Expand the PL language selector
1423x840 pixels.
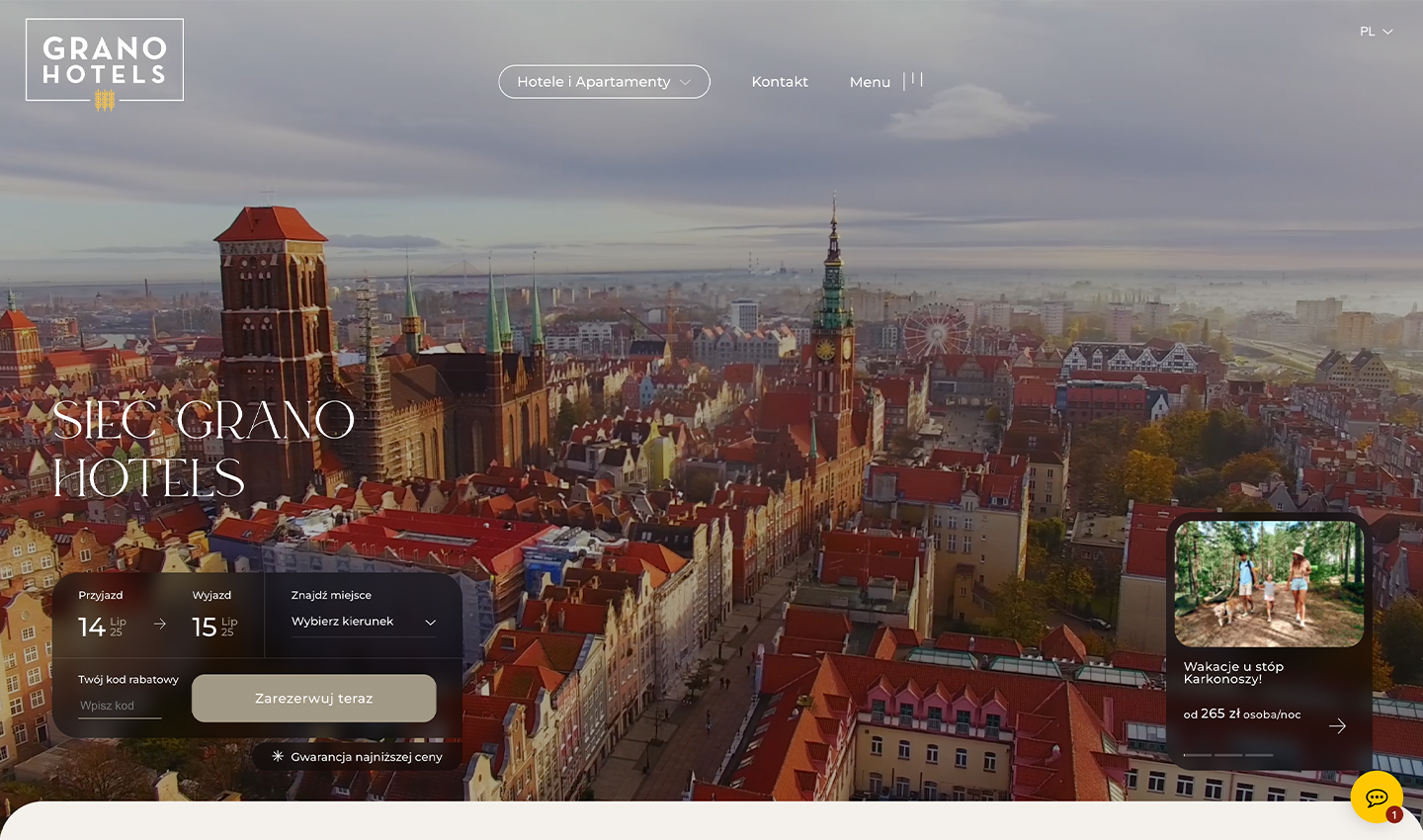point(1376,32)
